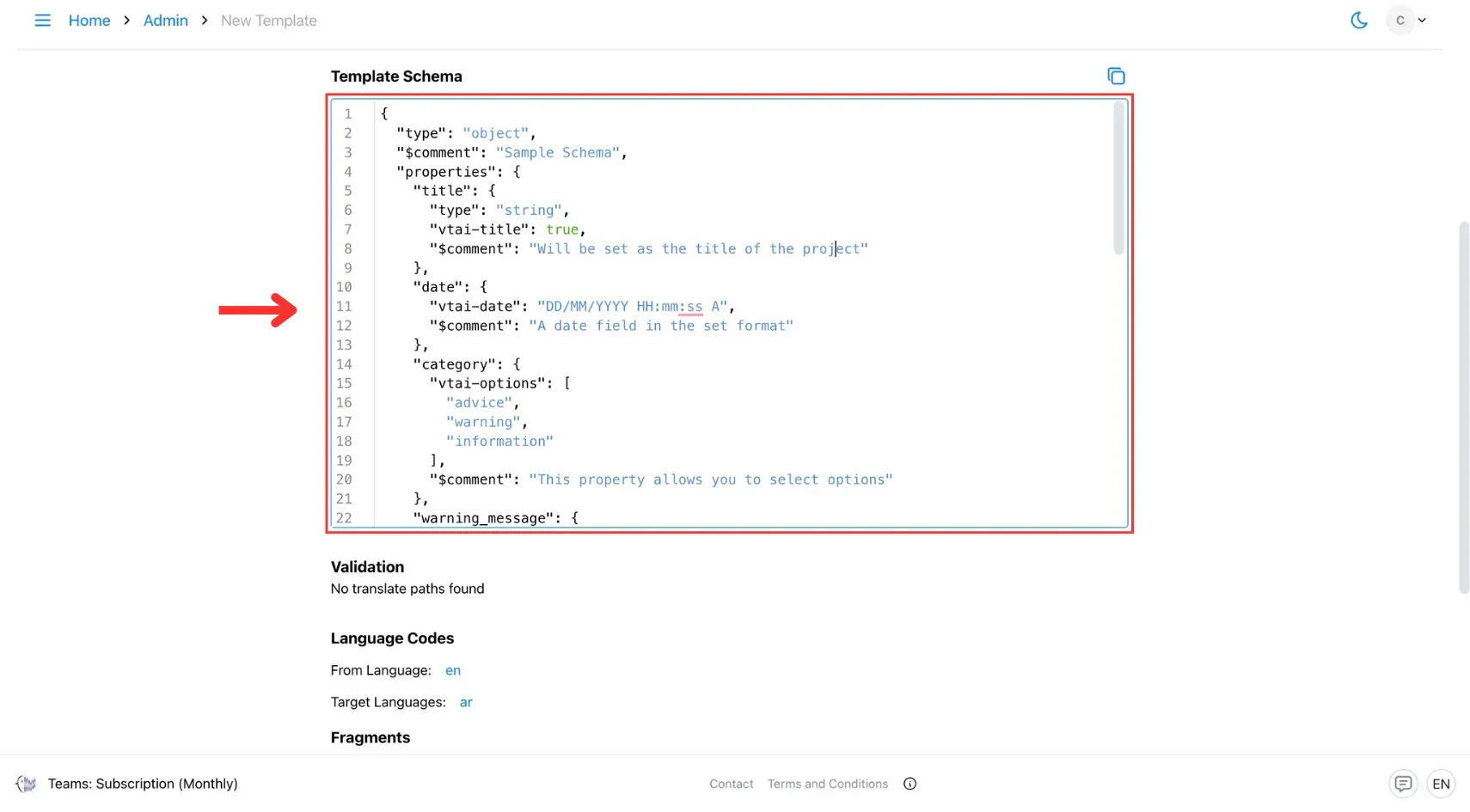The image size is (1470, 812).
Task: Click the 'Fragments' heading
Action: pyautogui.click(x=371, y=738)
